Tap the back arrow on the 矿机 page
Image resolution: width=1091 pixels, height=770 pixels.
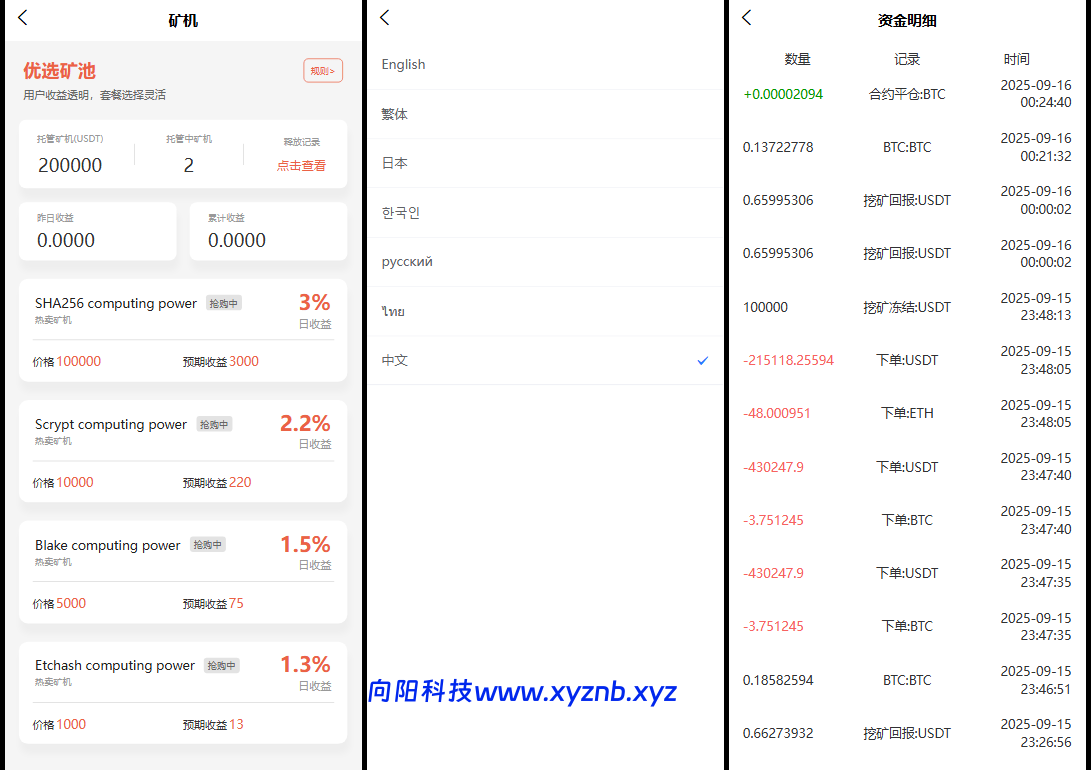tap(22, 18)
